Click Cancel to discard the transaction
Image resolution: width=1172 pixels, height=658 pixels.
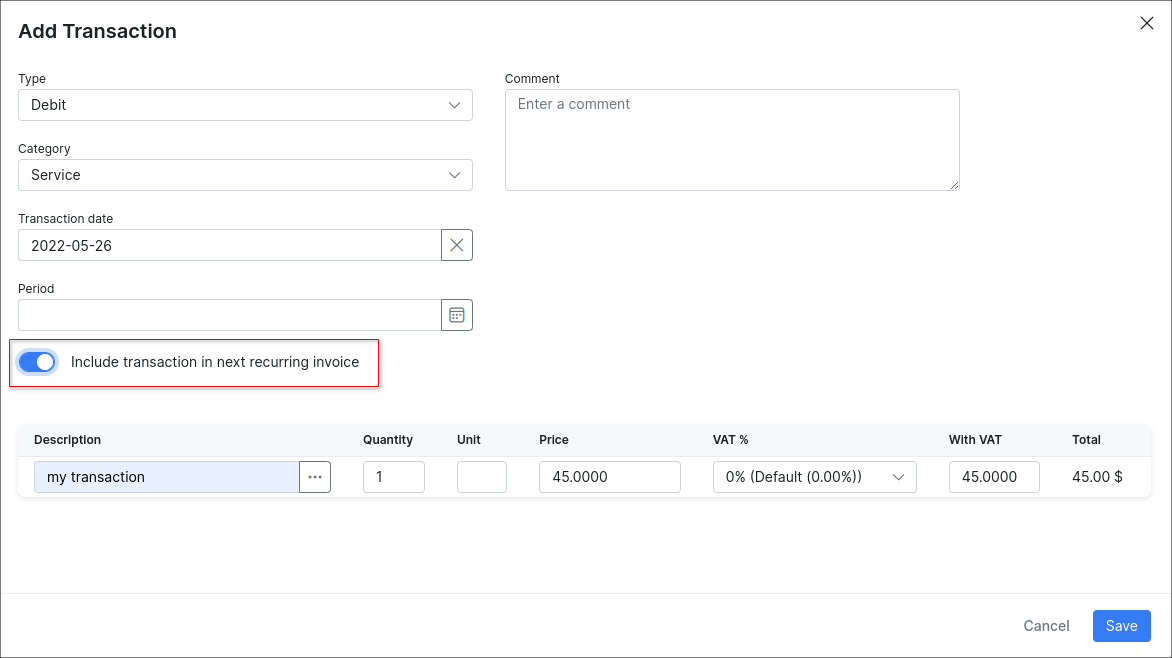[1046, 626]
